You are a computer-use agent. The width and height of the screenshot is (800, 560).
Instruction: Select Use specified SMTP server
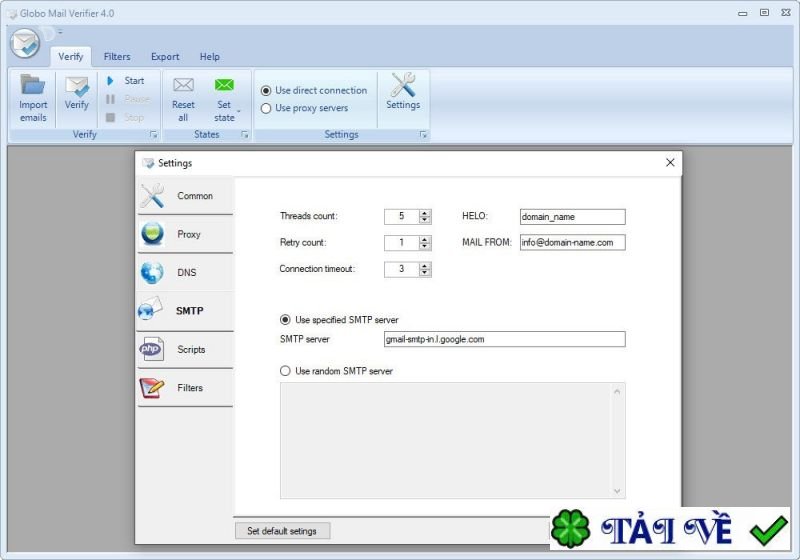(285, 320)
